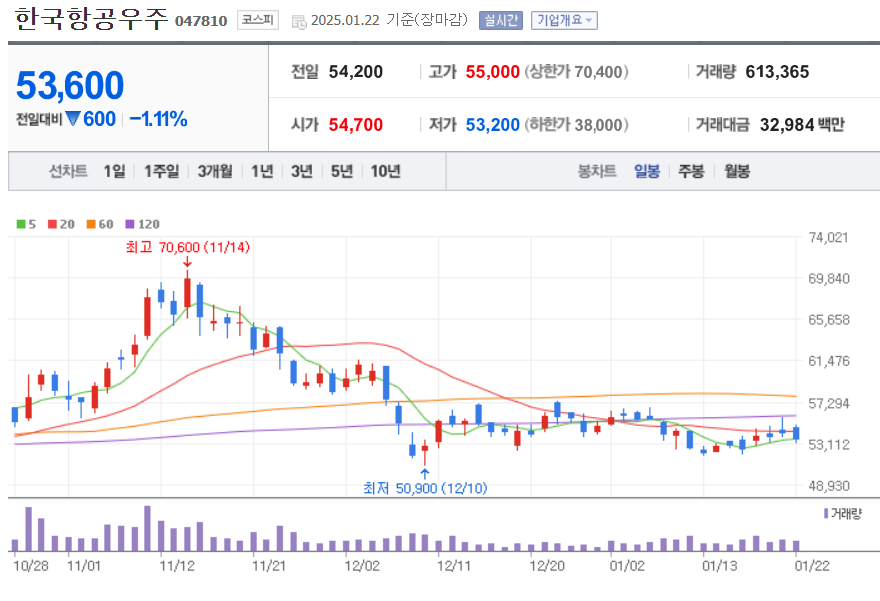Click the 시가 value 54,700
The image size is (880, 601).
pyautogui.click(x=356, y=125)
